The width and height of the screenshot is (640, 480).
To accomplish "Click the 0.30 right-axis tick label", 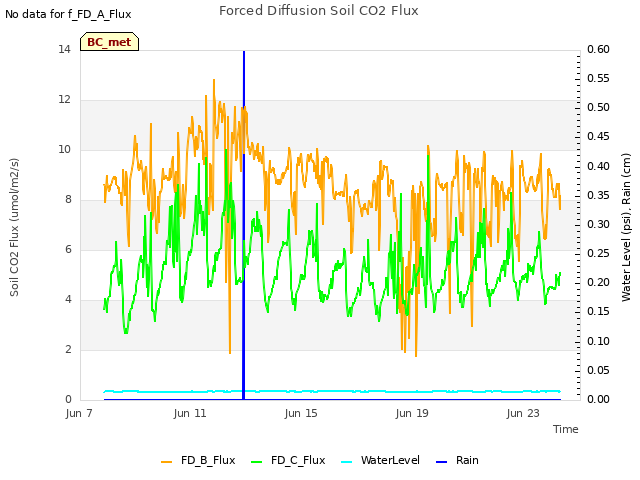I will click(x=598, y=224).
